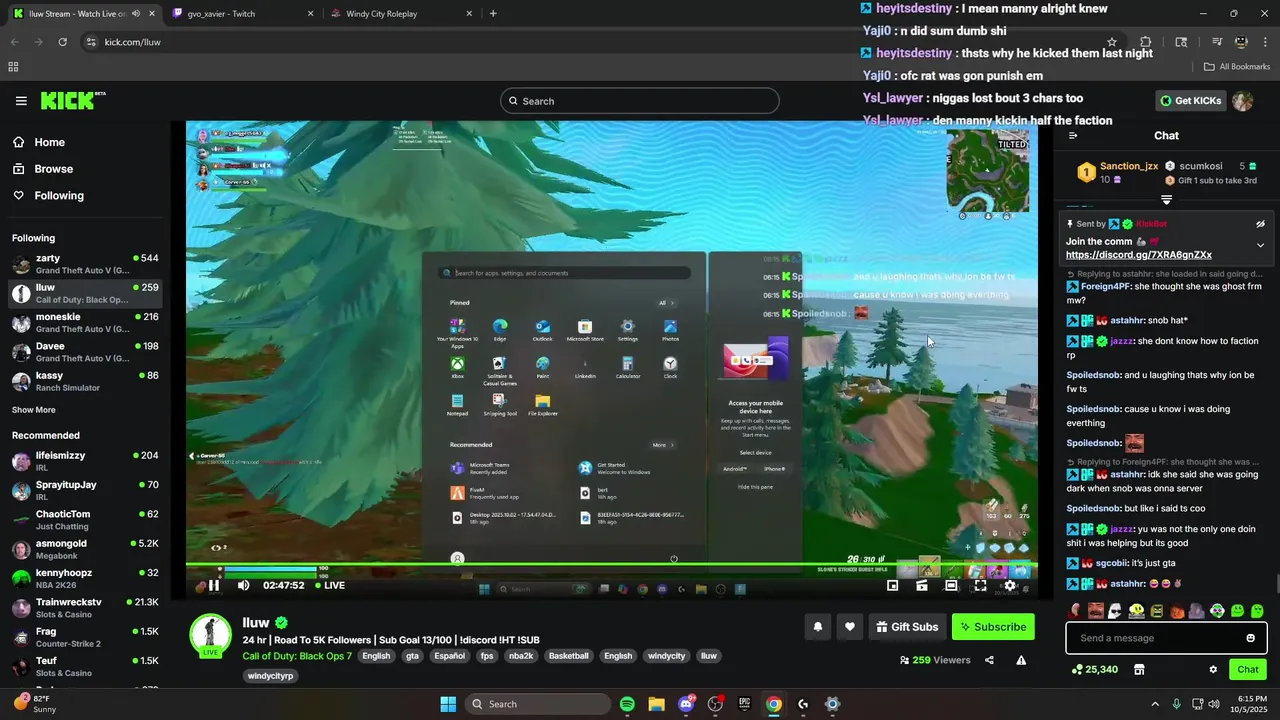Viewport: 1280px width, 720px height.
Task: Jump to live via the LIVE indicator
Action: pyautogui.click(x=330, y=586)
